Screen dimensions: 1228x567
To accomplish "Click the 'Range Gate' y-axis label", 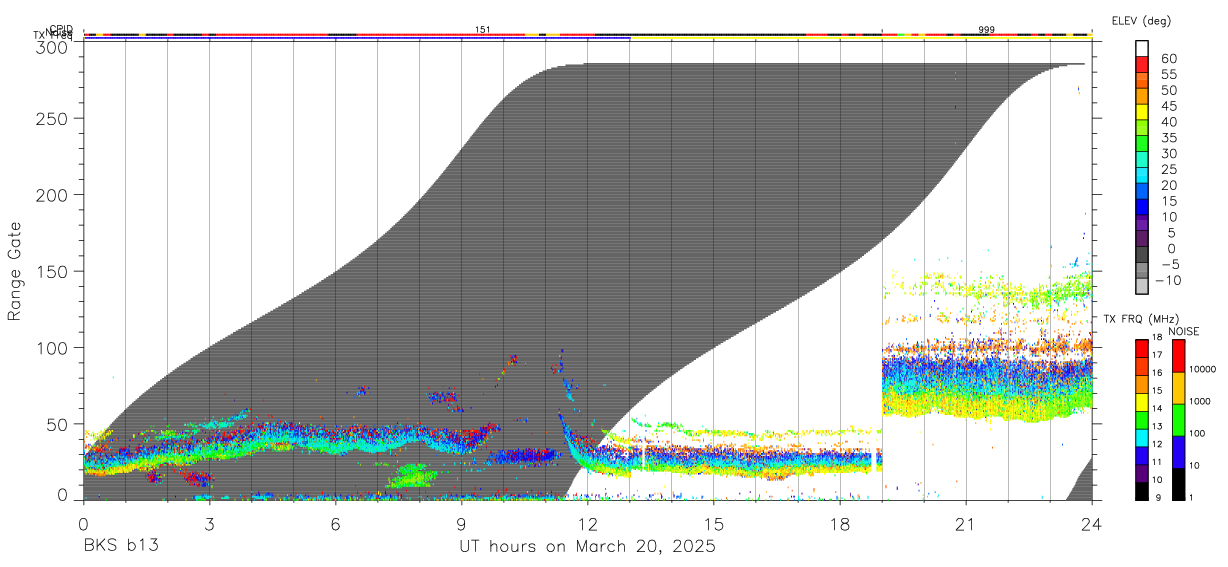I will click(15, 272).
